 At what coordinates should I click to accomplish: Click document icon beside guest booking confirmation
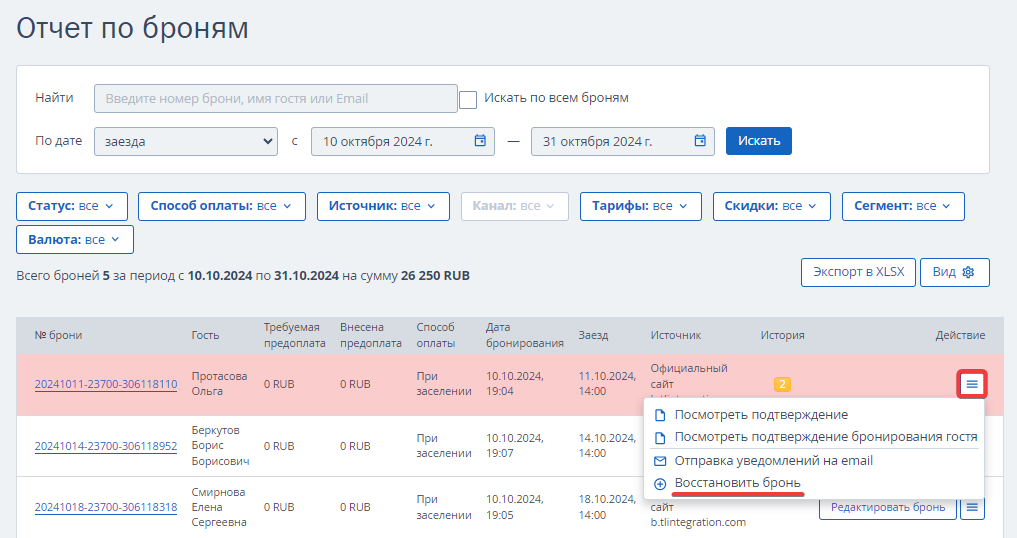[x=660, y=437]
